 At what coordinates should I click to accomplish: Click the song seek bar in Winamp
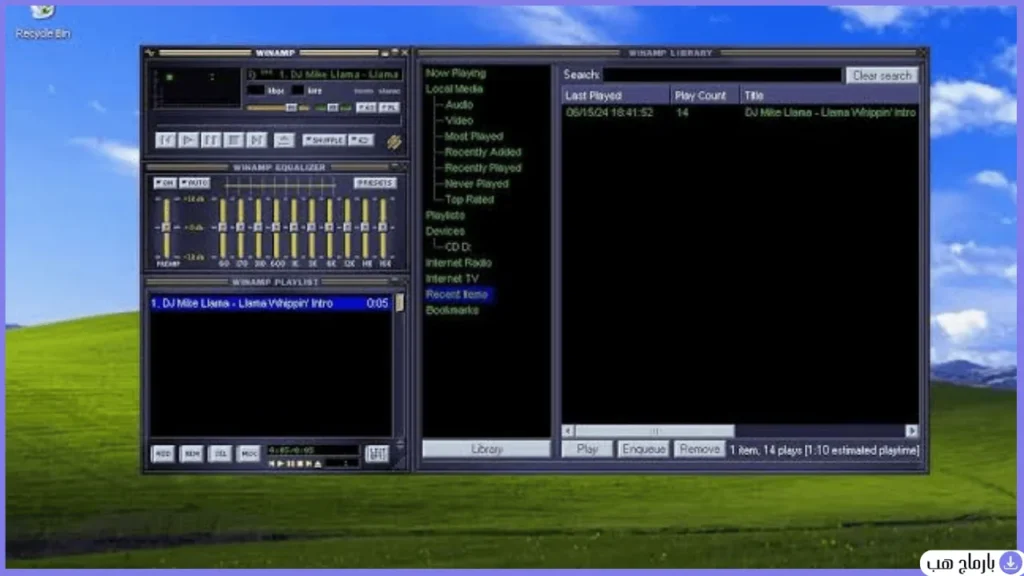(x=279, y=123)
